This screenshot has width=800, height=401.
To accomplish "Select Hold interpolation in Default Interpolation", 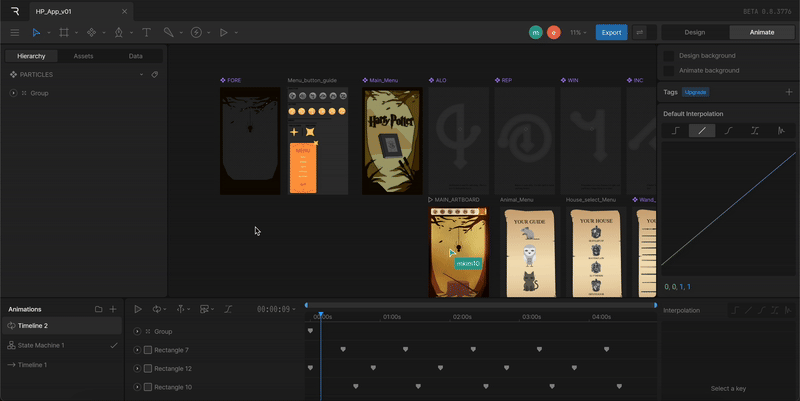I will 676,131.
